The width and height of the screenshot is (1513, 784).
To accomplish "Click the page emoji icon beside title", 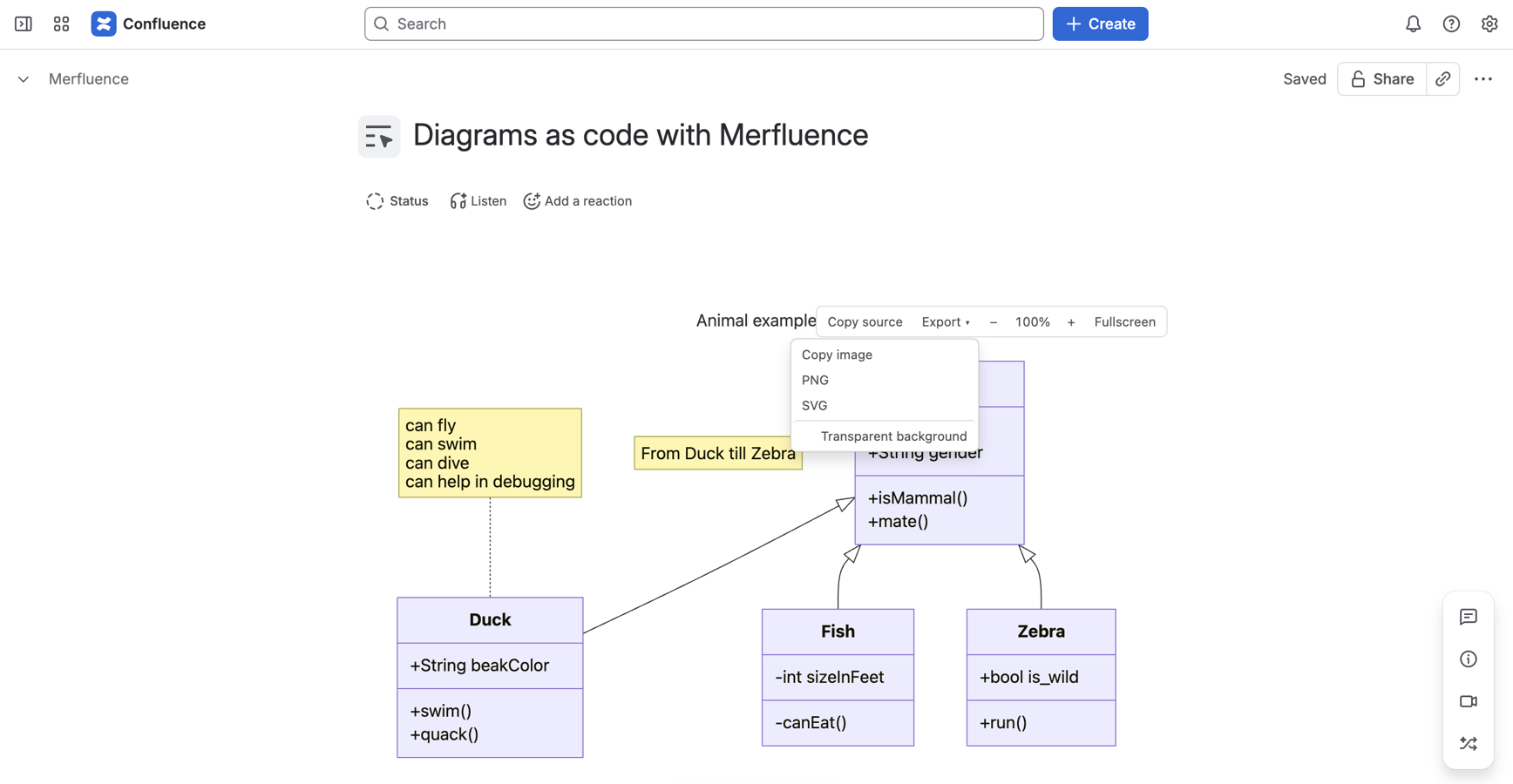I will (x=379, y=137).
